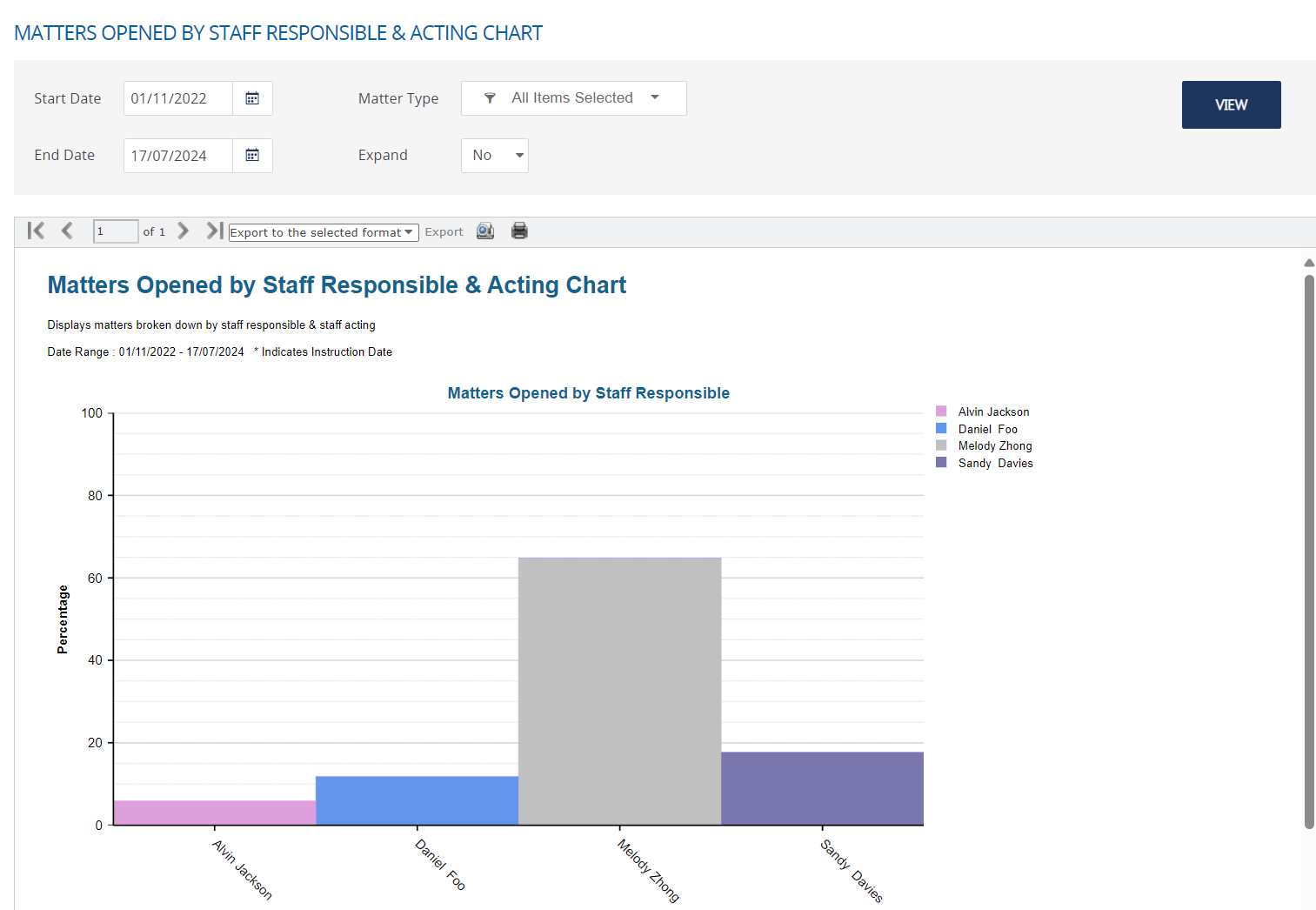Navigate to the next page
Image resolution: width=1316 pixels, height=910 pixels.
click(184, 231)
